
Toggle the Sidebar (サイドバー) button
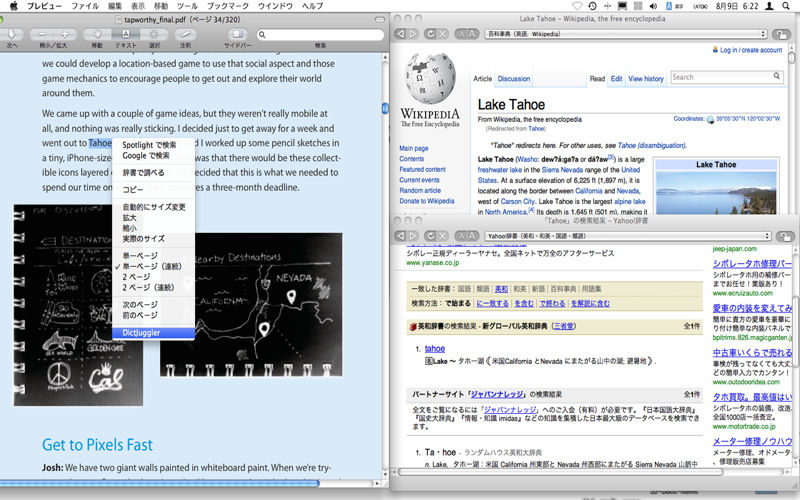(237, 35)
